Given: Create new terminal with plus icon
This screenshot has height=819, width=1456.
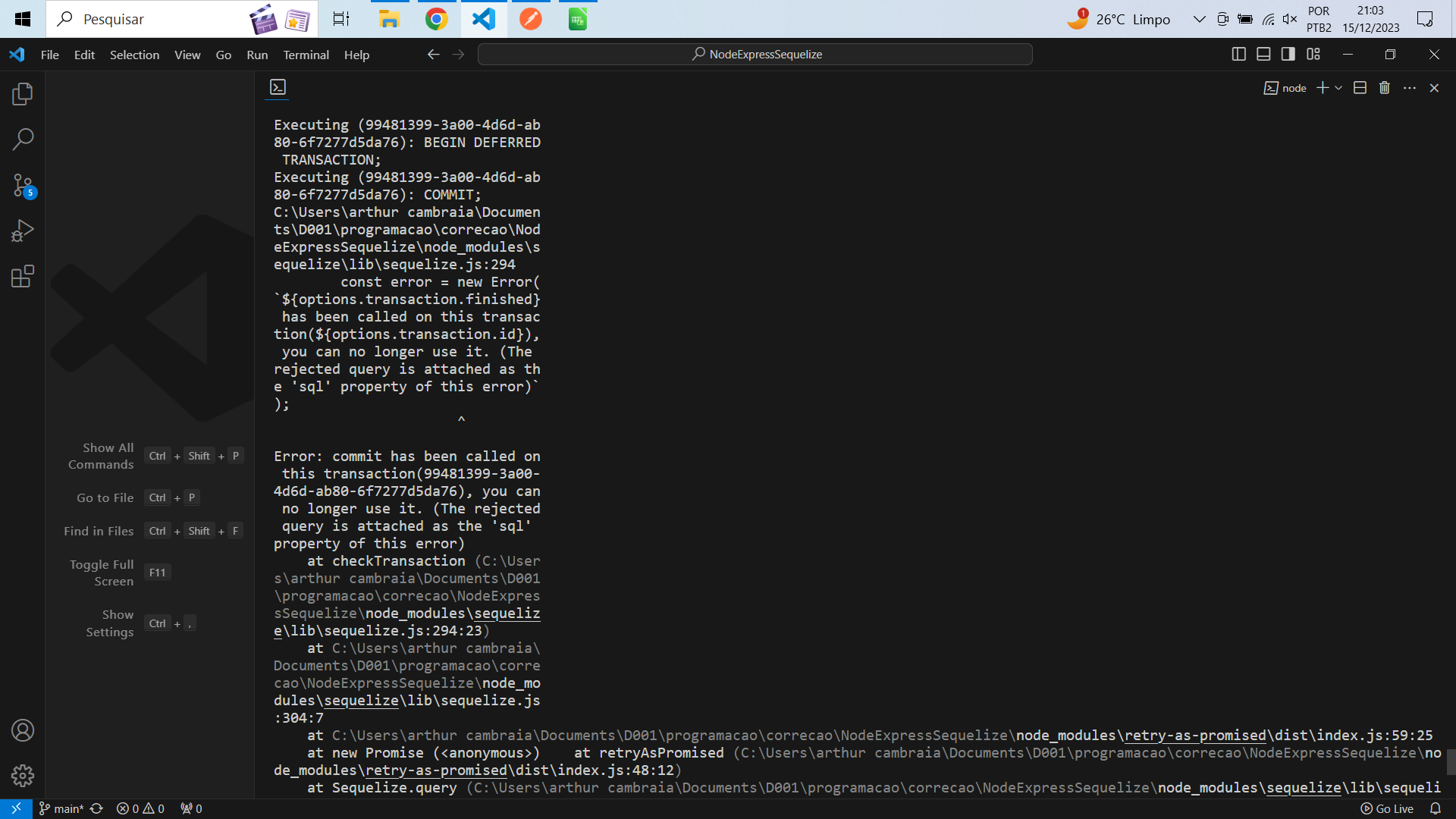Looking at the screenshot, I should (1323, 88).
